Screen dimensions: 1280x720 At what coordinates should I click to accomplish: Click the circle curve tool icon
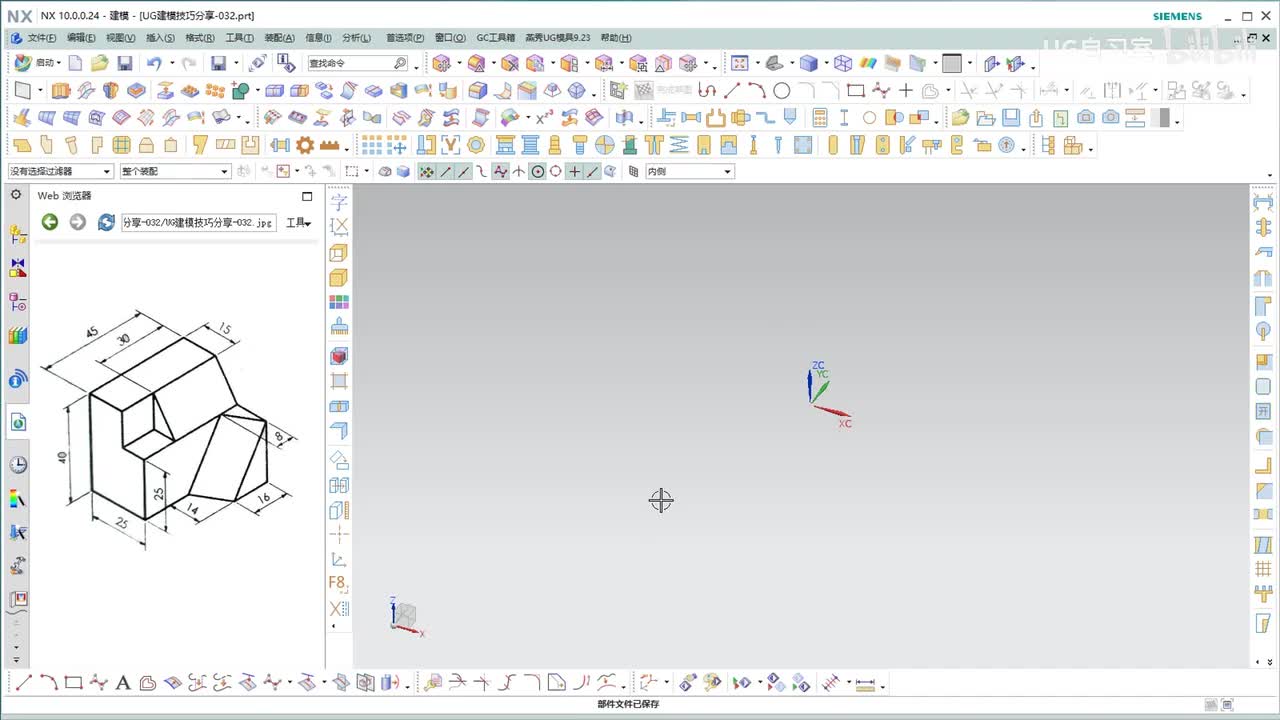pyautogui.click(x=781, y=90)
